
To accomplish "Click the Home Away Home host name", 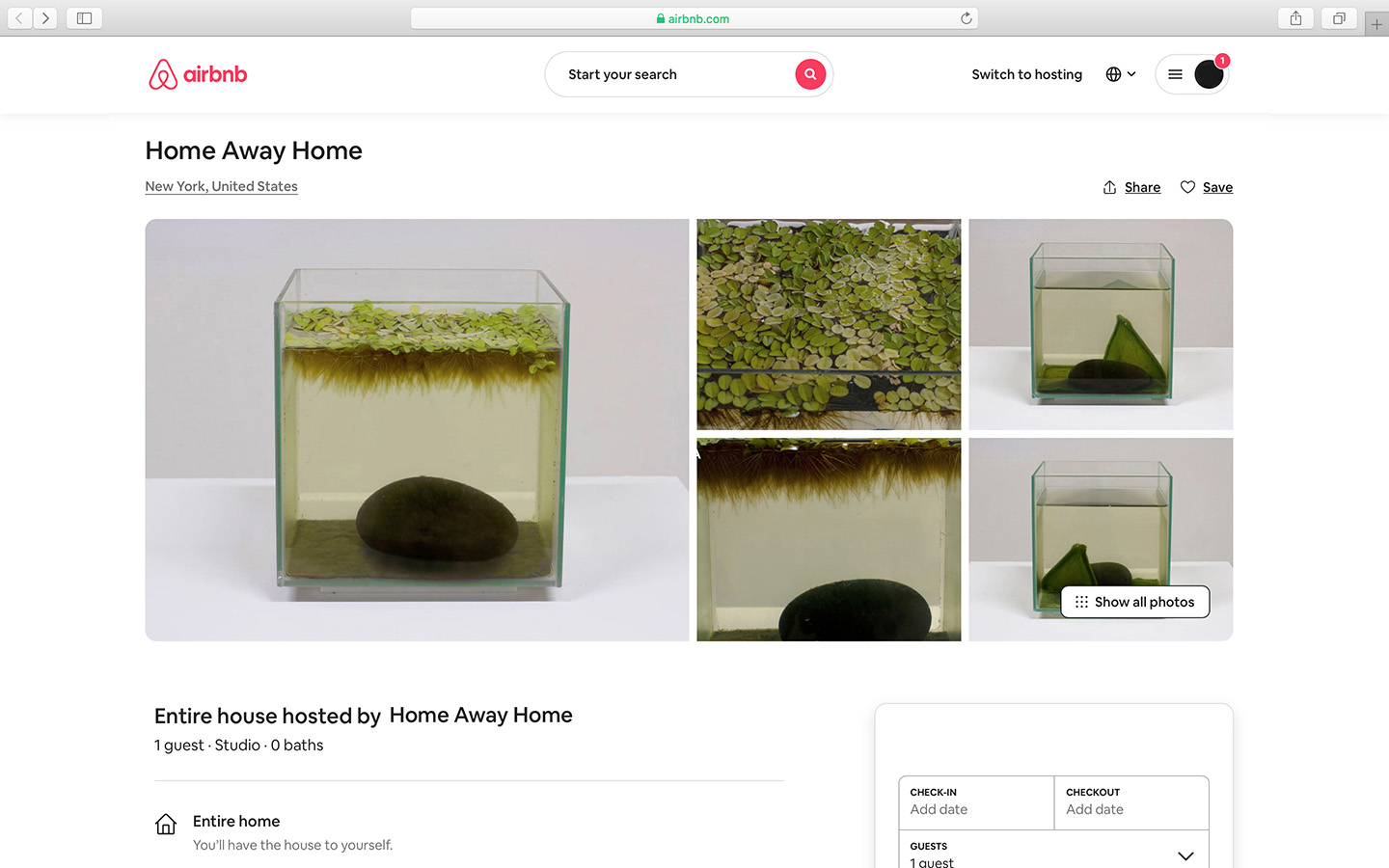I will [x=480, y=715].
